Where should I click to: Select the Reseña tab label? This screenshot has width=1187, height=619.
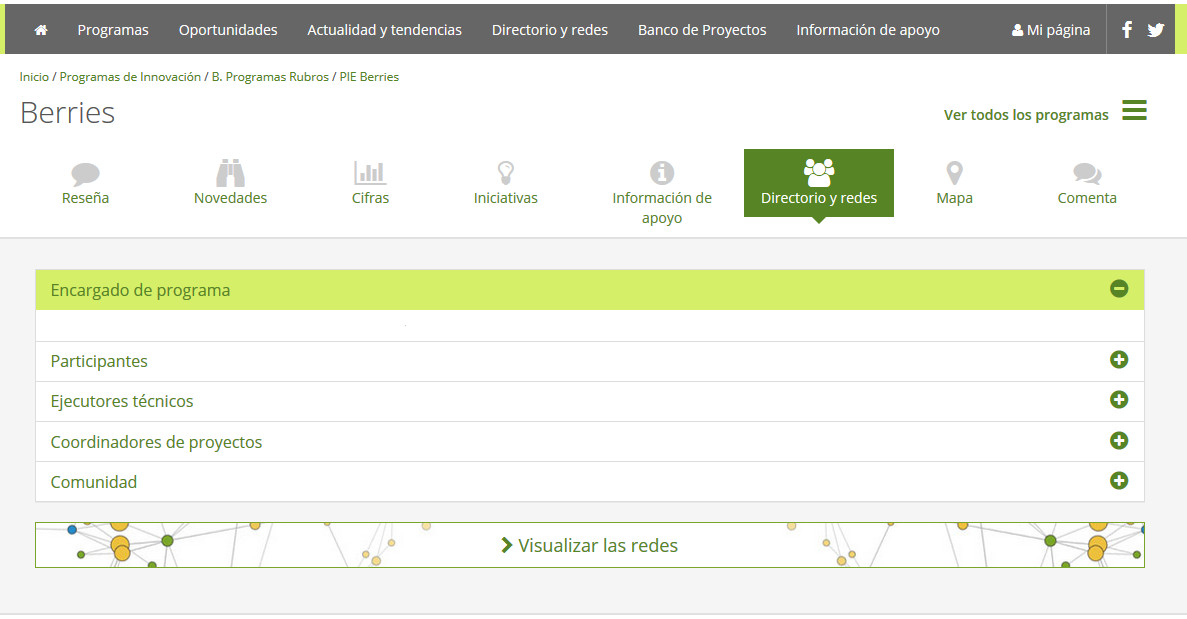pos(86,198)
